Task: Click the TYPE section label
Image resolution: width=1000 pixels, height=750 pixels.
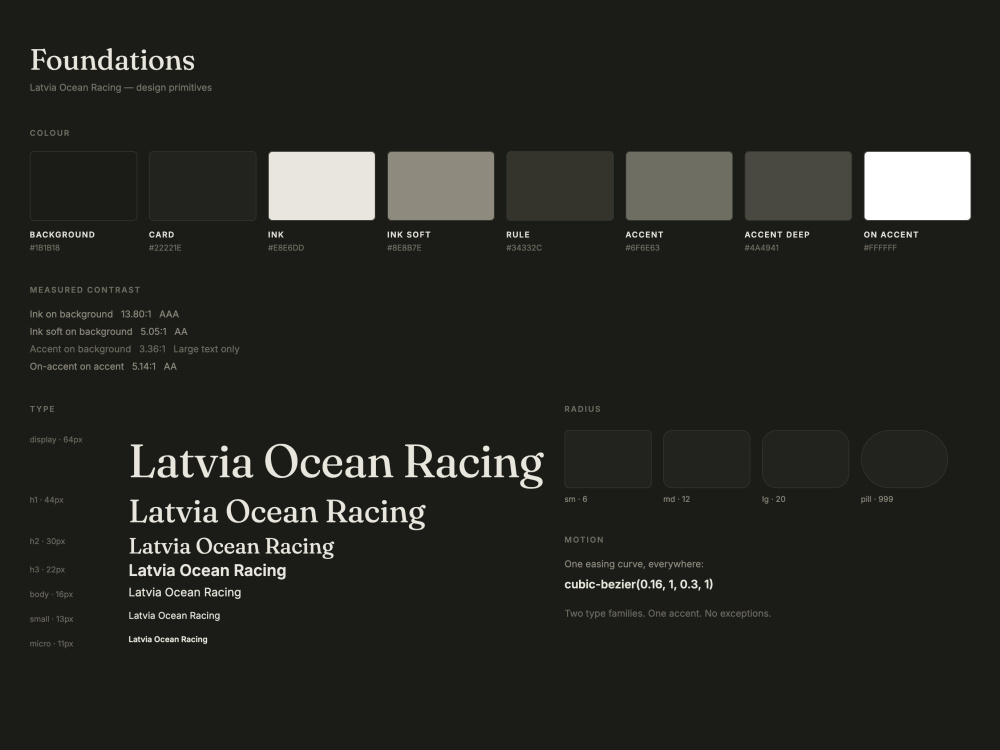Action: click(42, 409)
